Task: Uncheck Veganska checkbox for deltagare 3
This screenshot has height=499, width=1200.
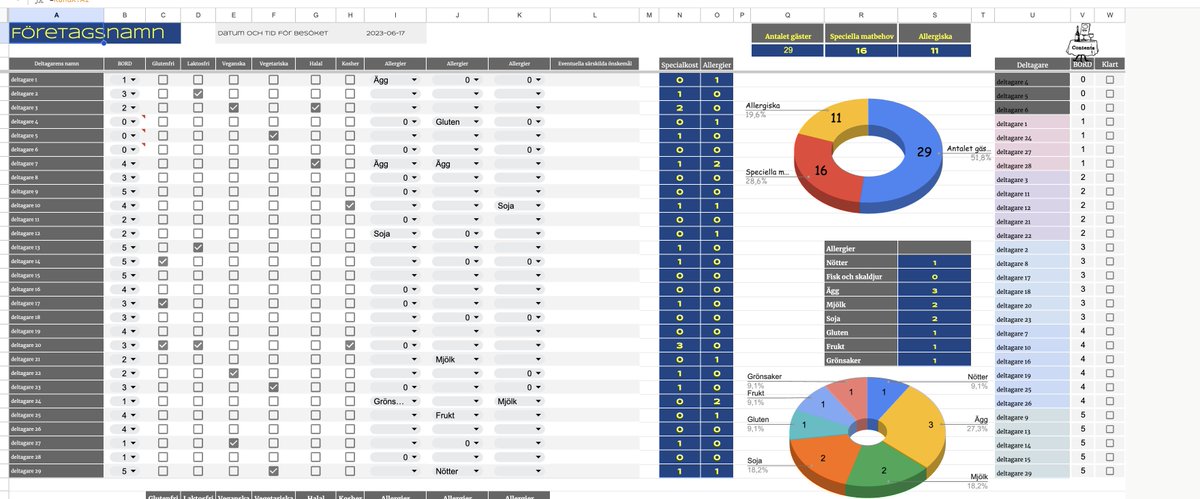Action: point(233,107)
